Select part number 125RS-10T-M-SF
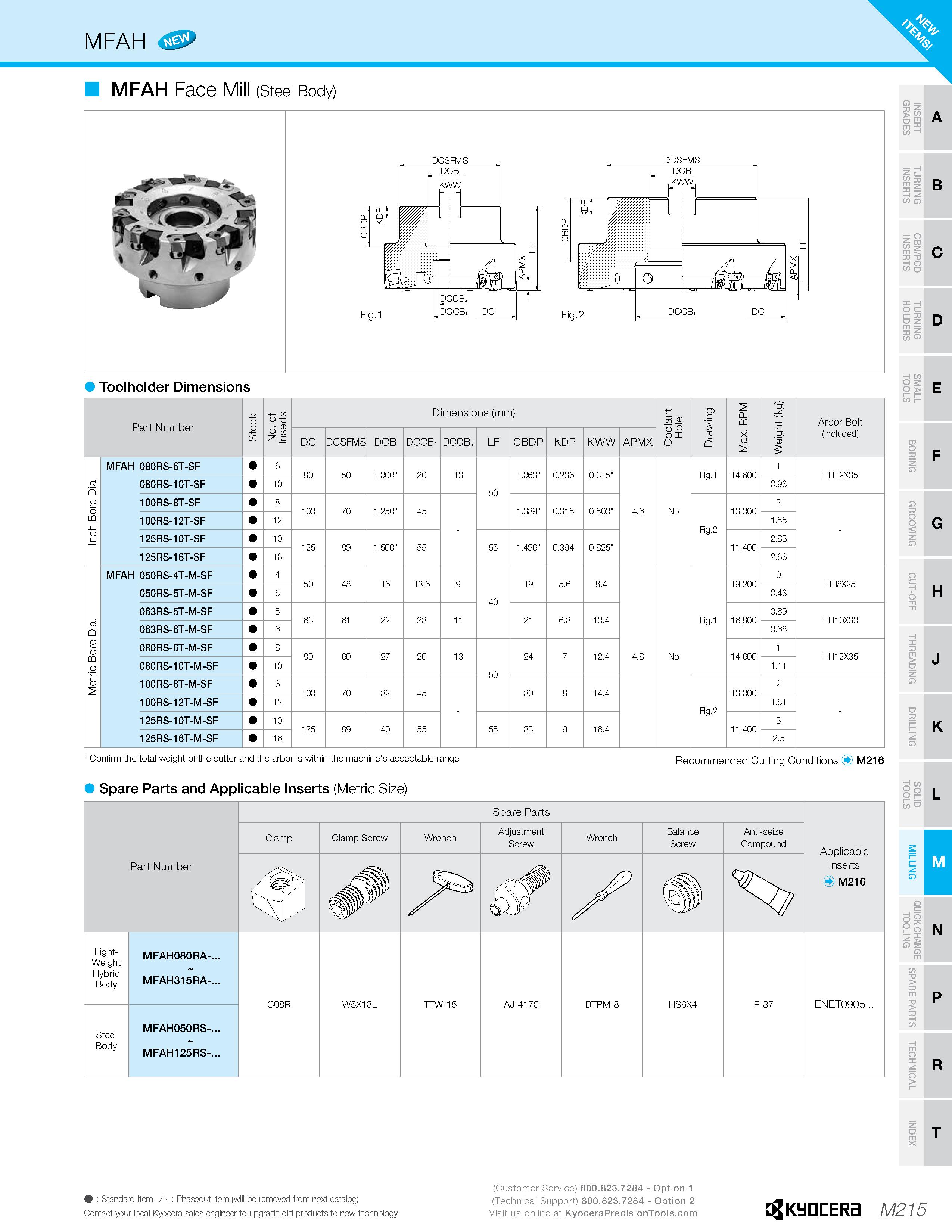 coord(179,721)
